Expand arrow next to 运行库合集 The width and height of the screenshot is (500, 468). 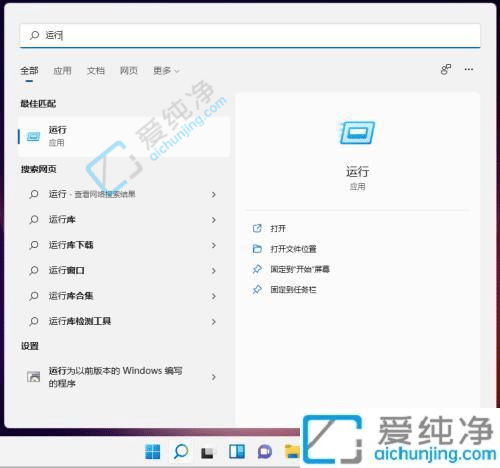(x=214, y=296)
